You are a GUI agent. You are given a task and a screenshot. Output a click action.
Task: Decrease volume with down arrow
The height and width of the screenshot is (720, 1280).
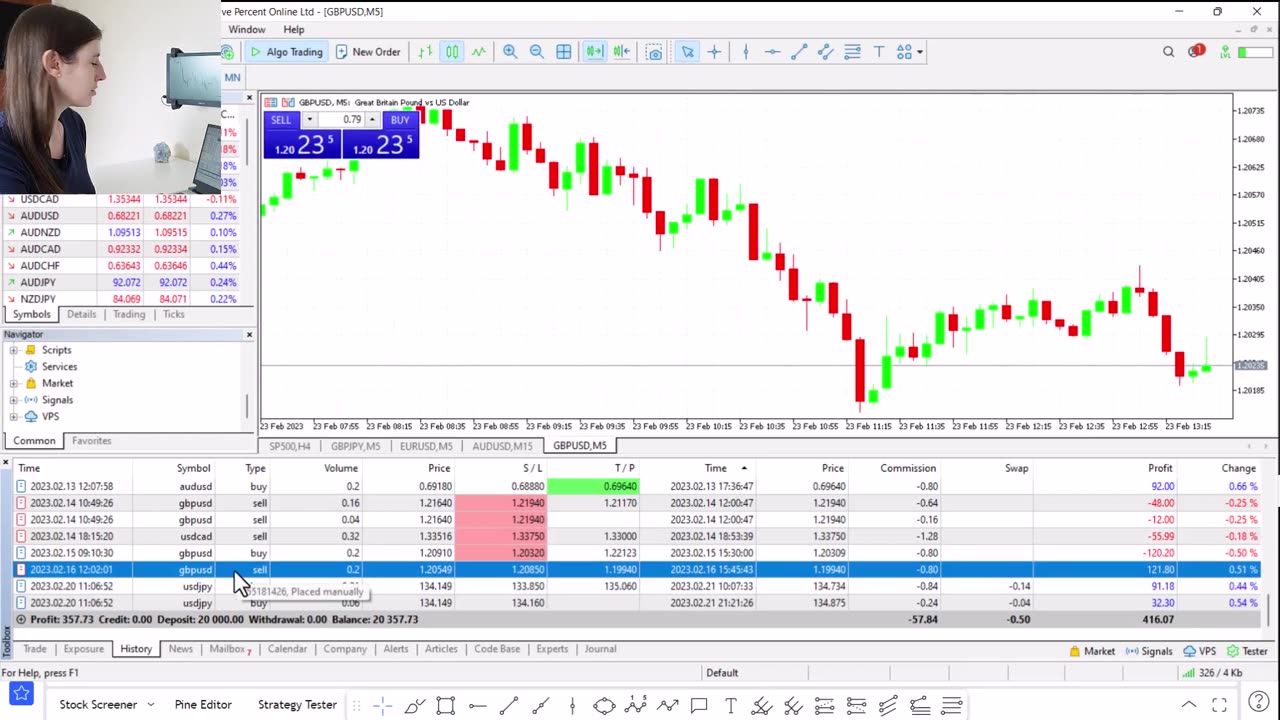point(309,120)
